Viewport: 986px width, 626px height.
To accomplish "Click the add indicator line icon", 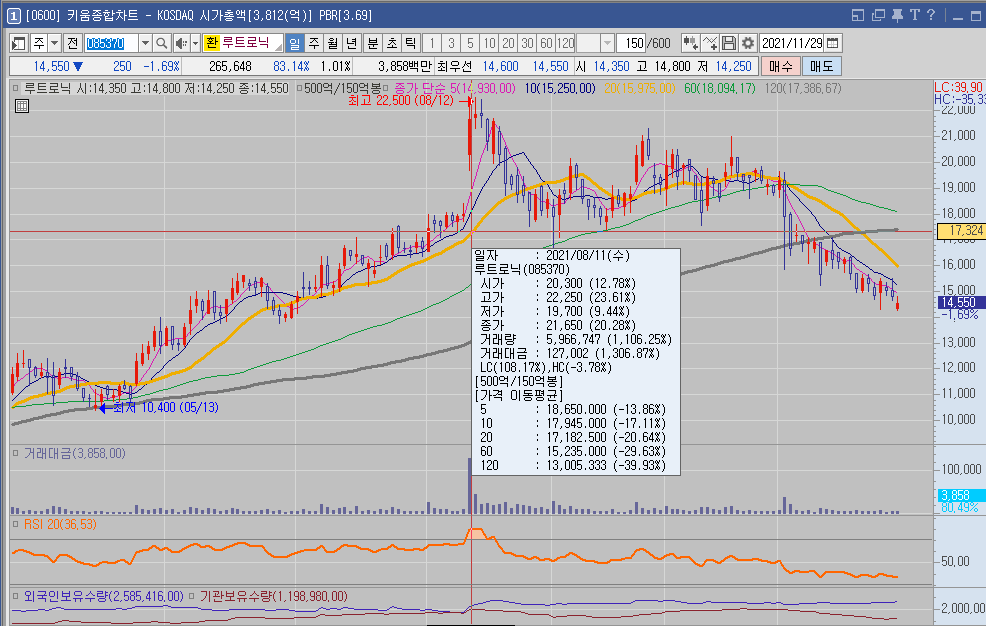I will (710, 43).
